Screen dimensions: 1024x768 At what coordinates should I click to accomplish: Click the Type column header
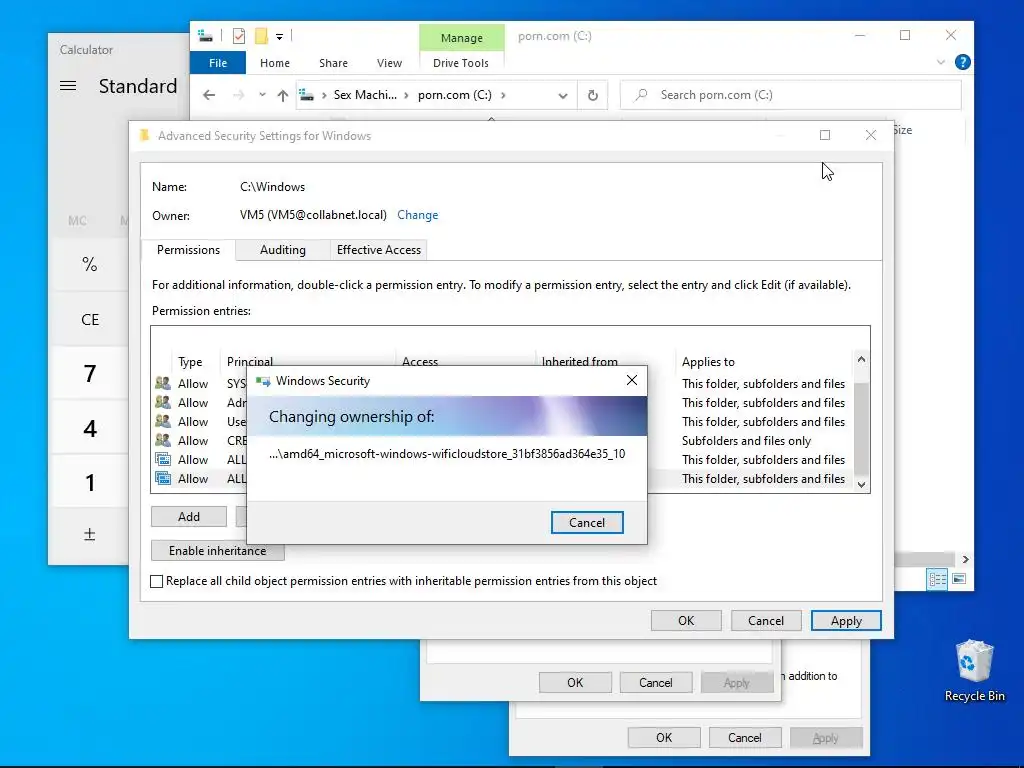190,361
